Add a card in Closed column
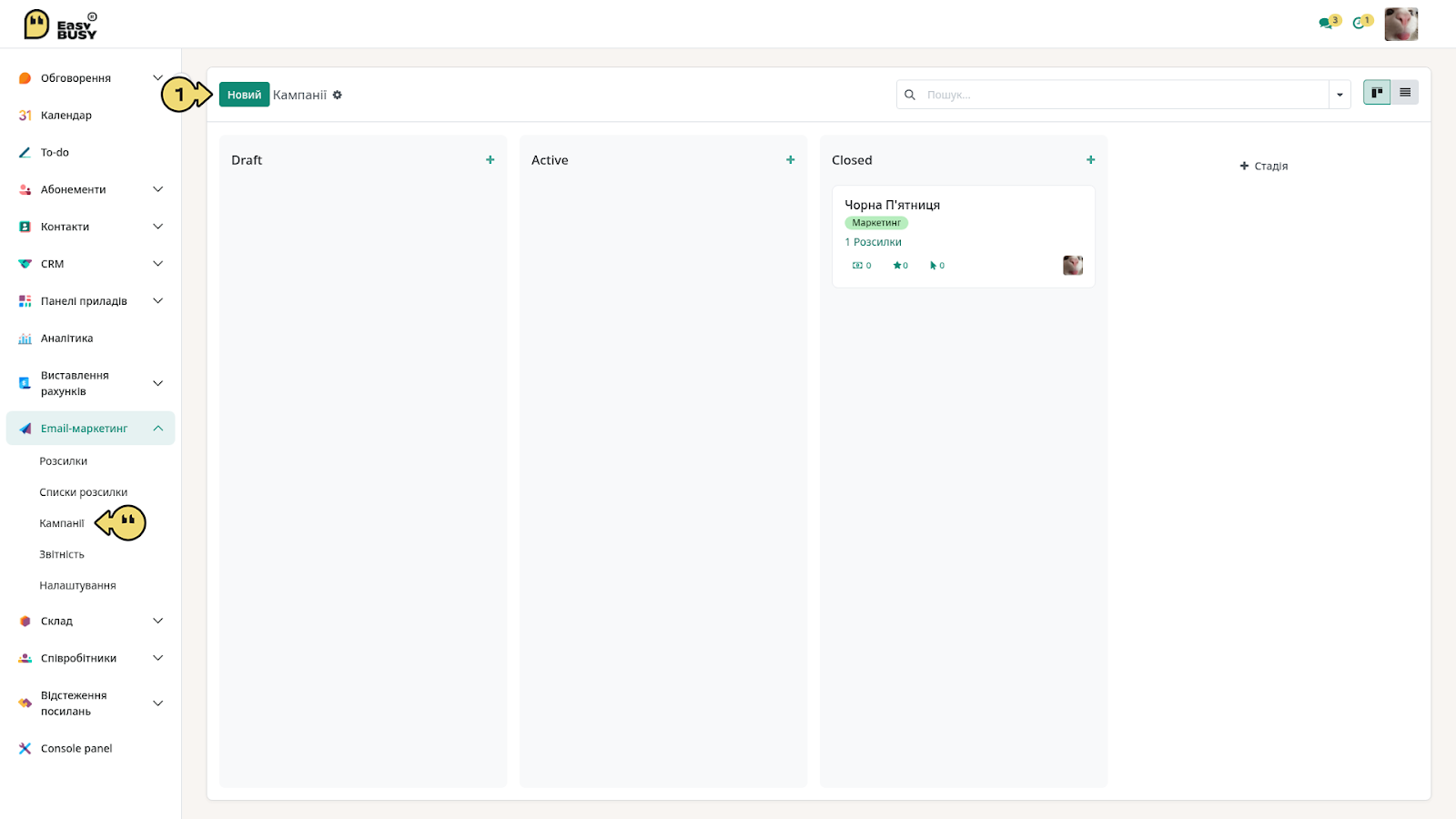 1091,160
